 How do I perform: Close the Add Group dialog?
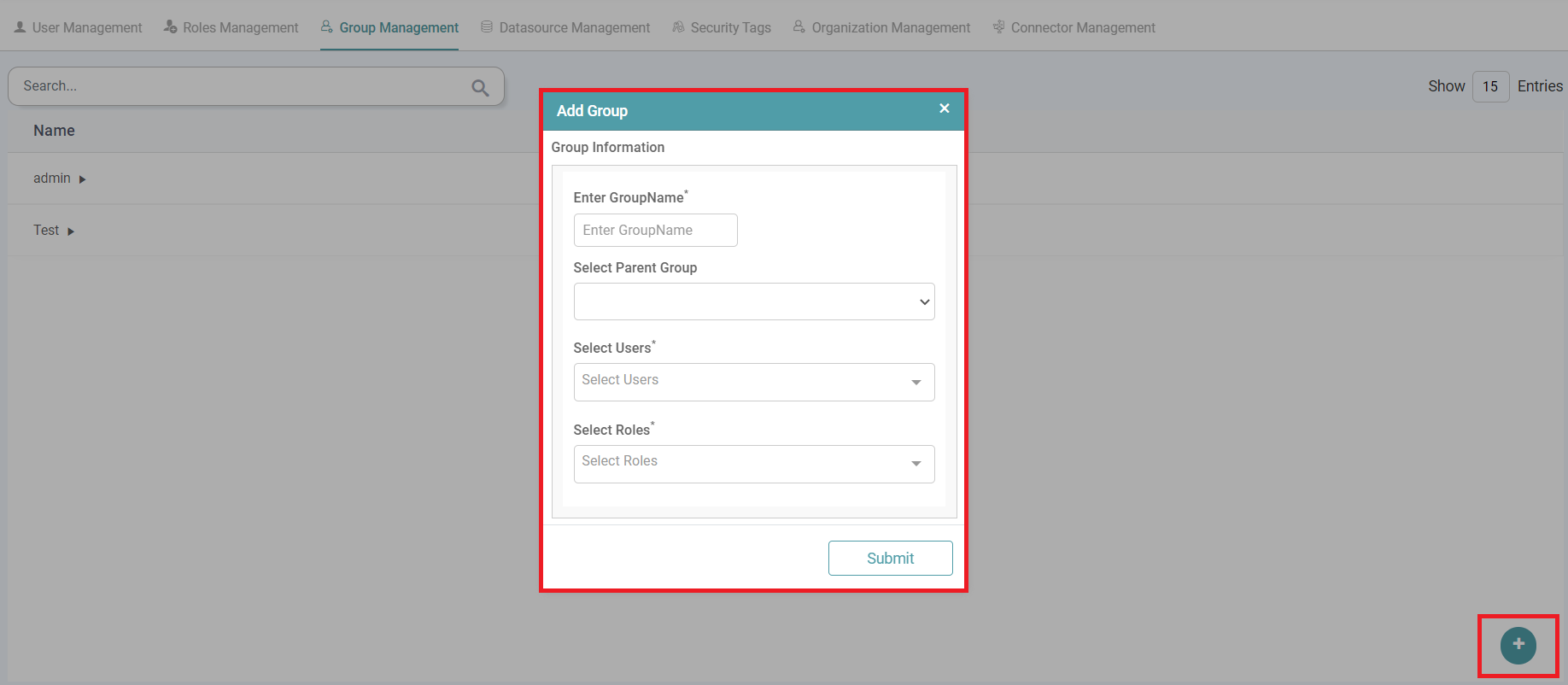(x=944, y=108)
